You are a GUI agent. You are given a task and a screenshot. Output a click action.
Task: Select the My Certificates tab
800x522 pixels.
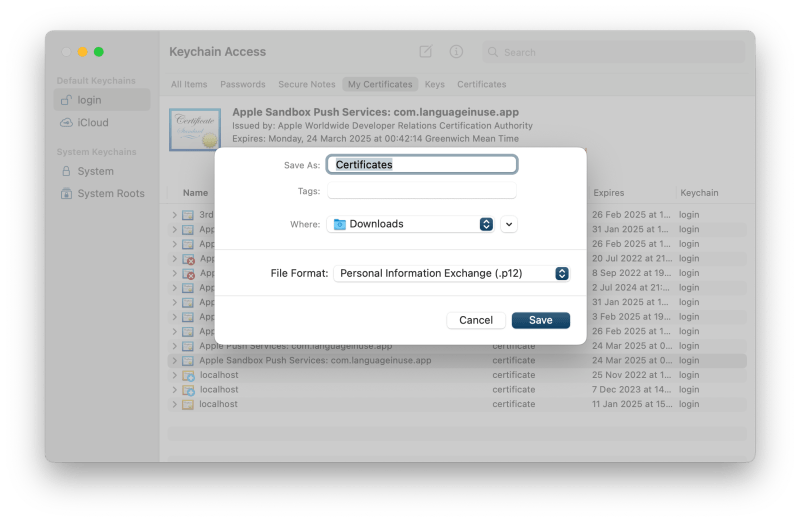[380, 84]
